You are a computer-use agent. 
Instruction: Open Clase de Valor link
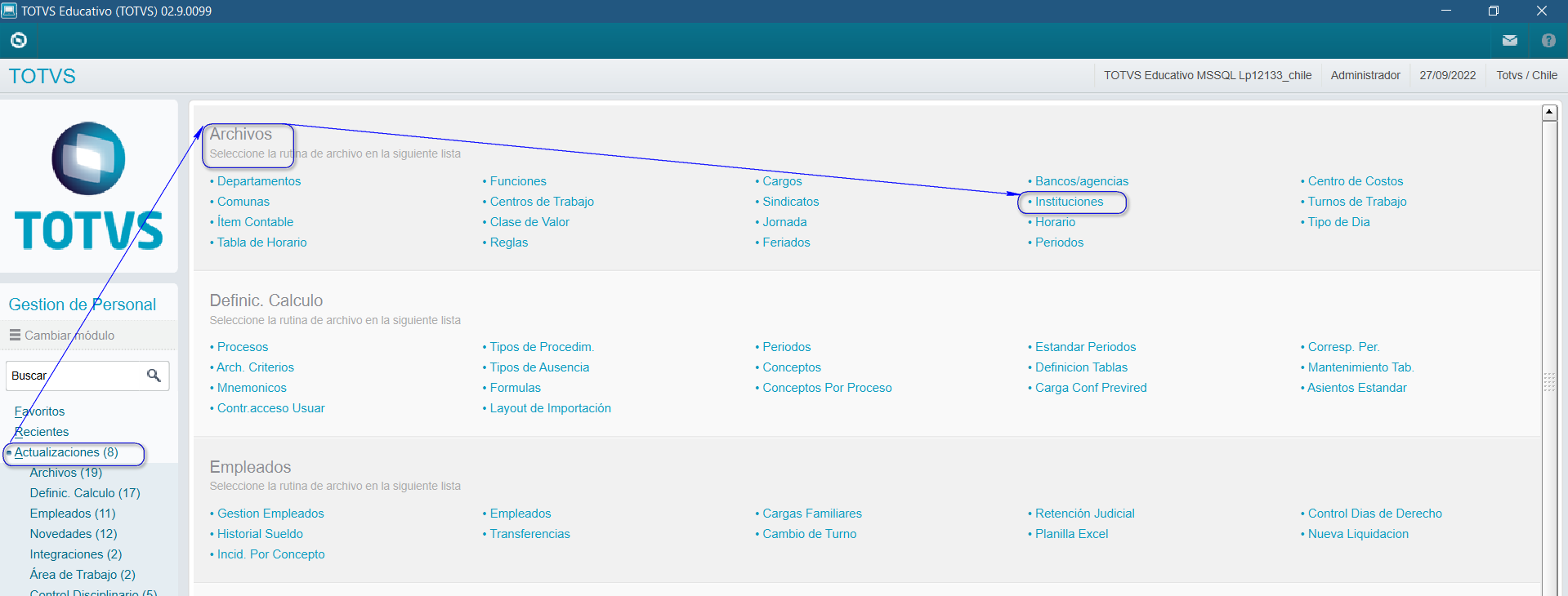pyautogui.click(x=529, y=222)
